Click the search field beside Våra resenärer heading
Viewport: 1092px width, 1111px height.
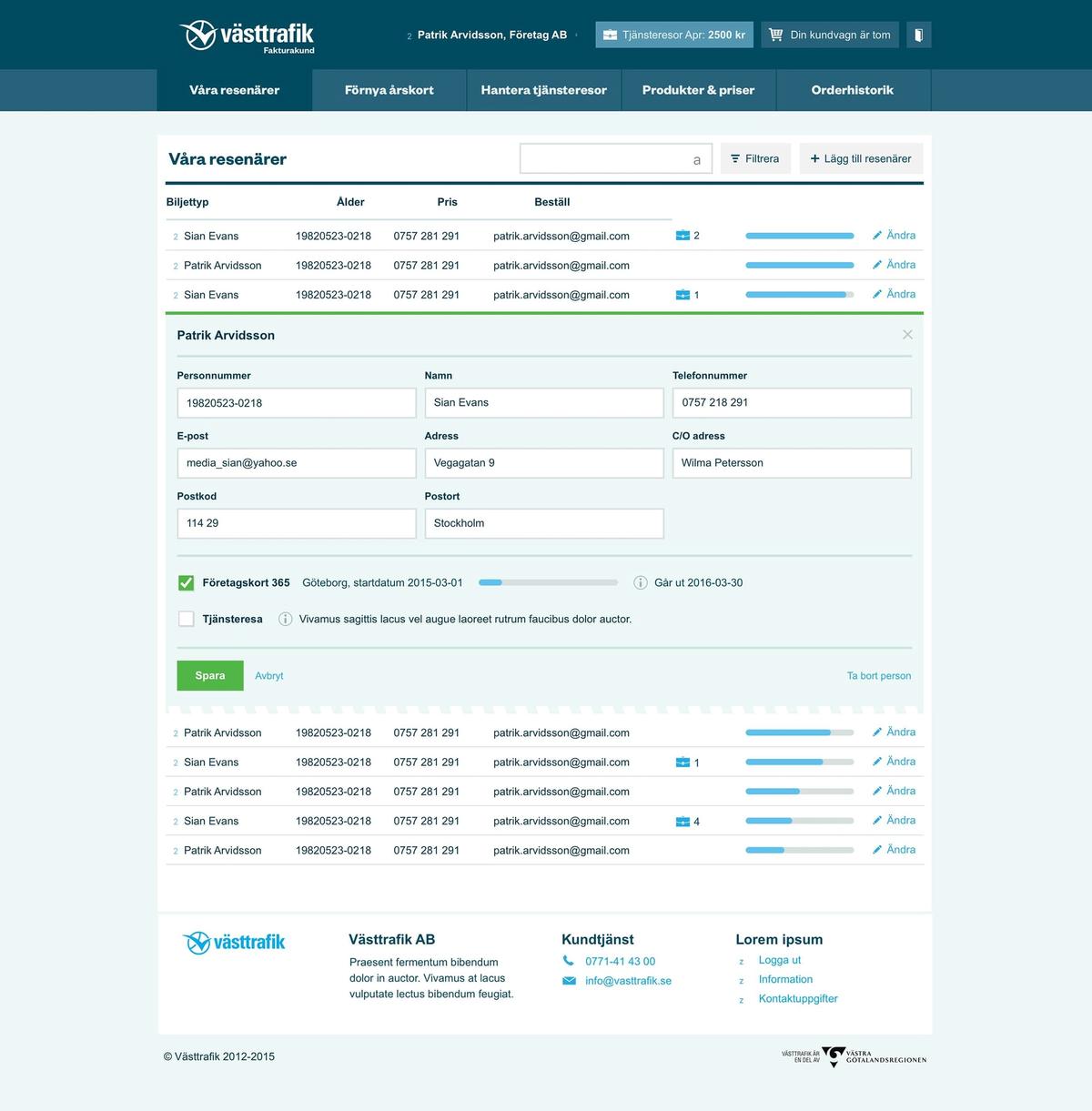click(616, 158)
